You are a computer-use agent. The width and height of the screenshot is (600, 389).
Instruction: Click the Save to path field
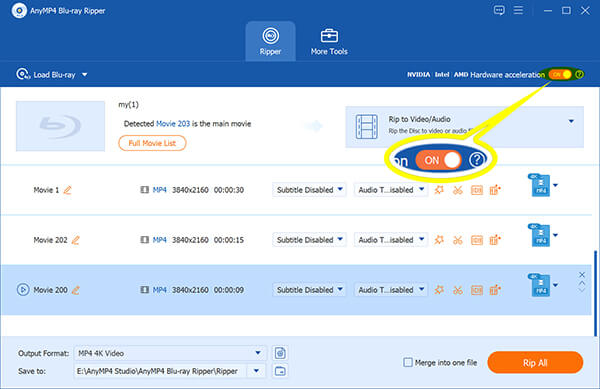point(161,371)
